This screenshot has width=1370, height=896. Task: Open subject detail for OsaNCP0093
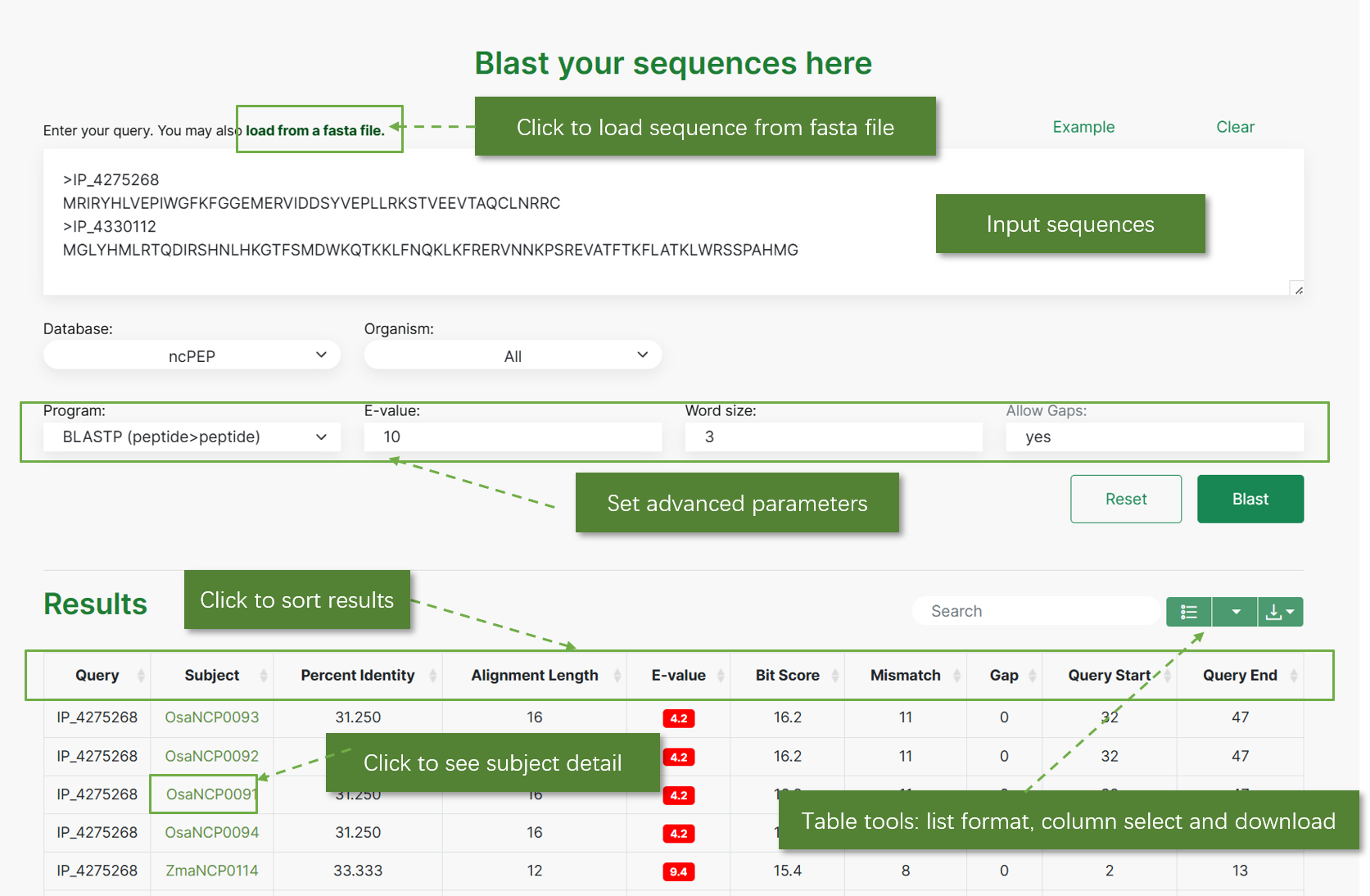212,717
